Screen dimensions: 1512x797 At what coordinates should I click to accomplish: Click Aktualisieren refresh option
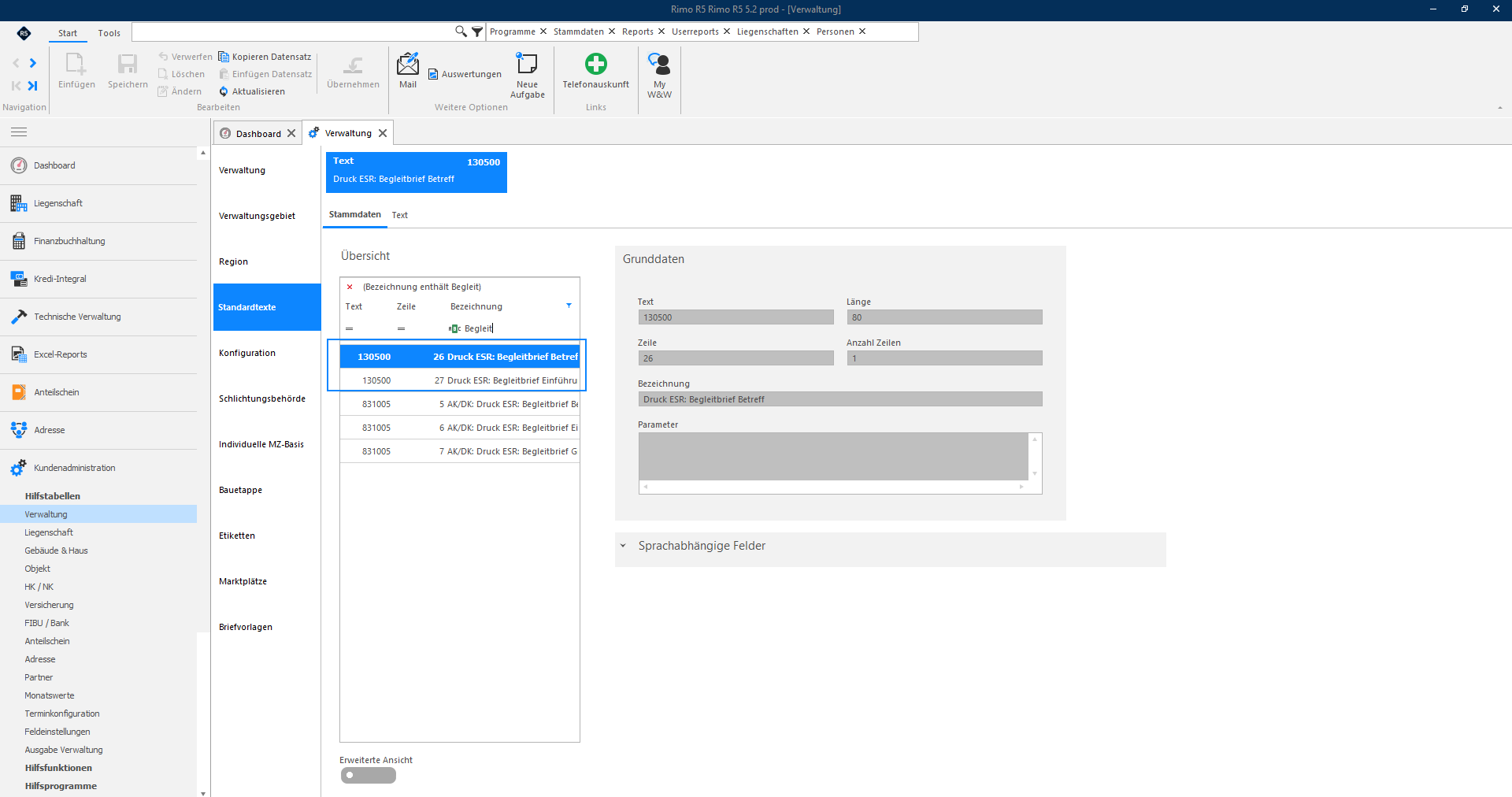252,91
